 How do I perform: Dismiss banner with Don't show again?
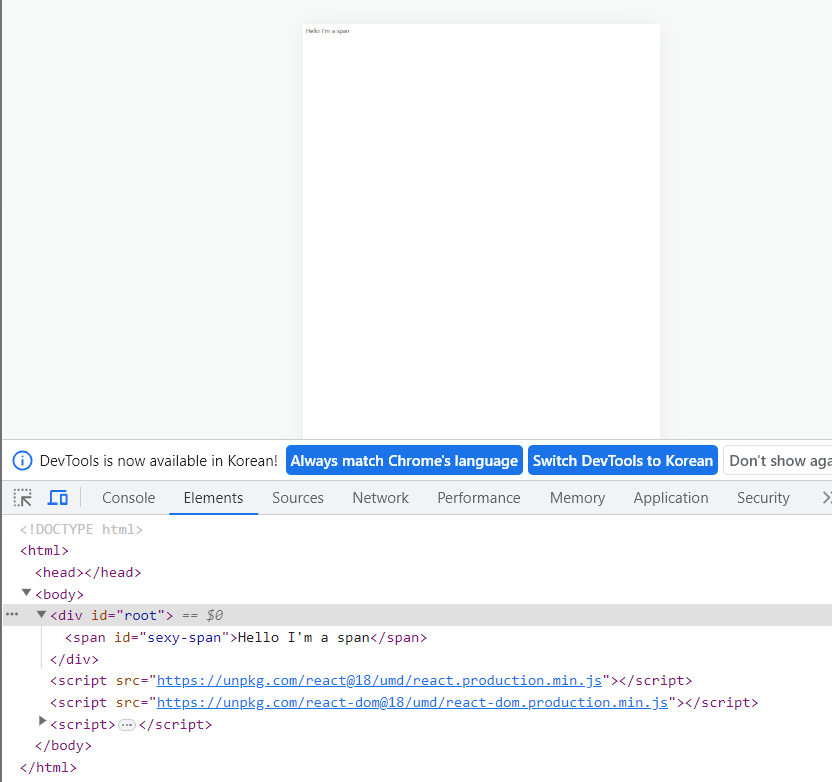(x=778, y=460)
